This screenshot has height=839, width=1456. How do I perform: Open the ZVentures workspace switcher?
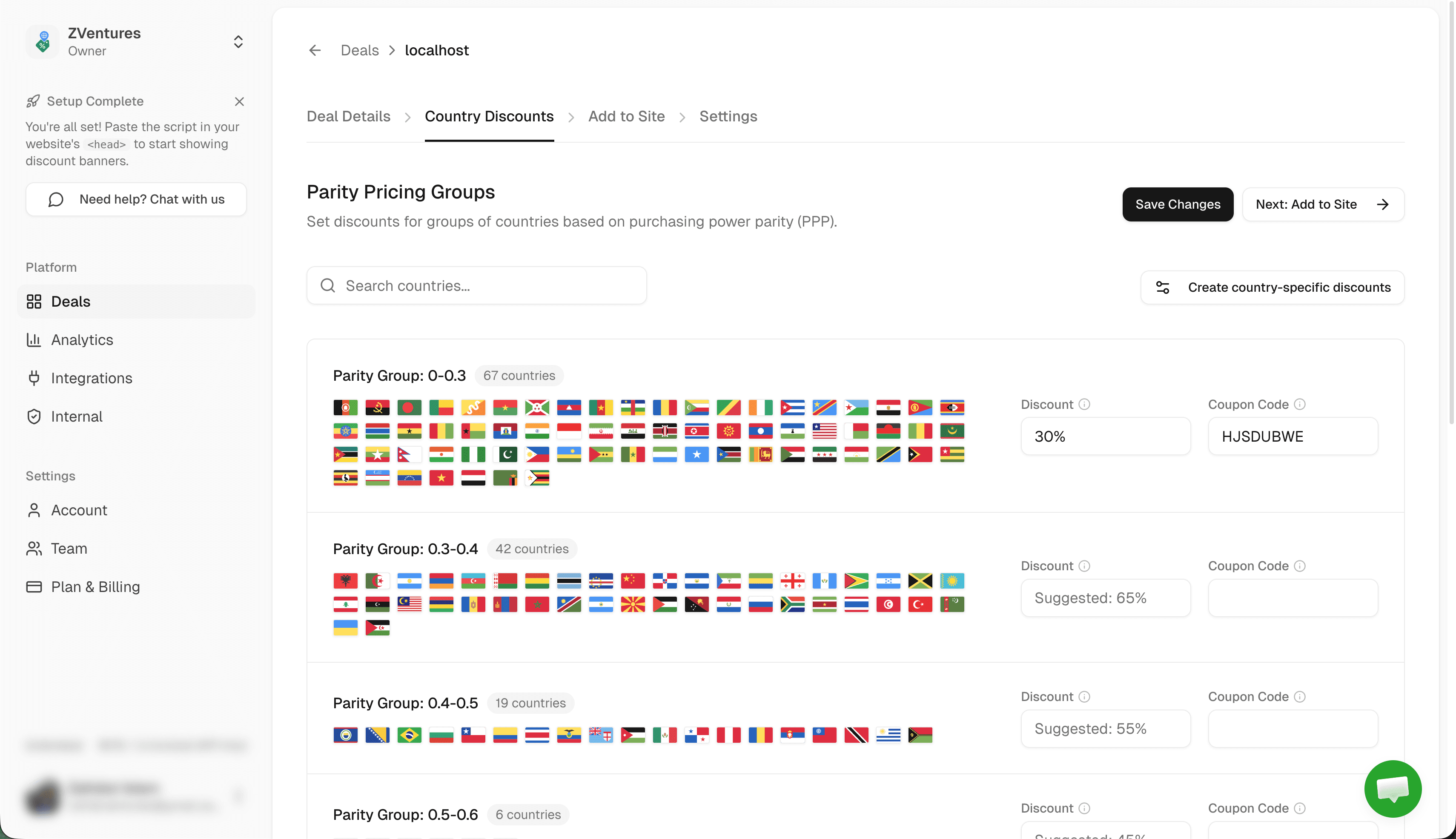238,41
